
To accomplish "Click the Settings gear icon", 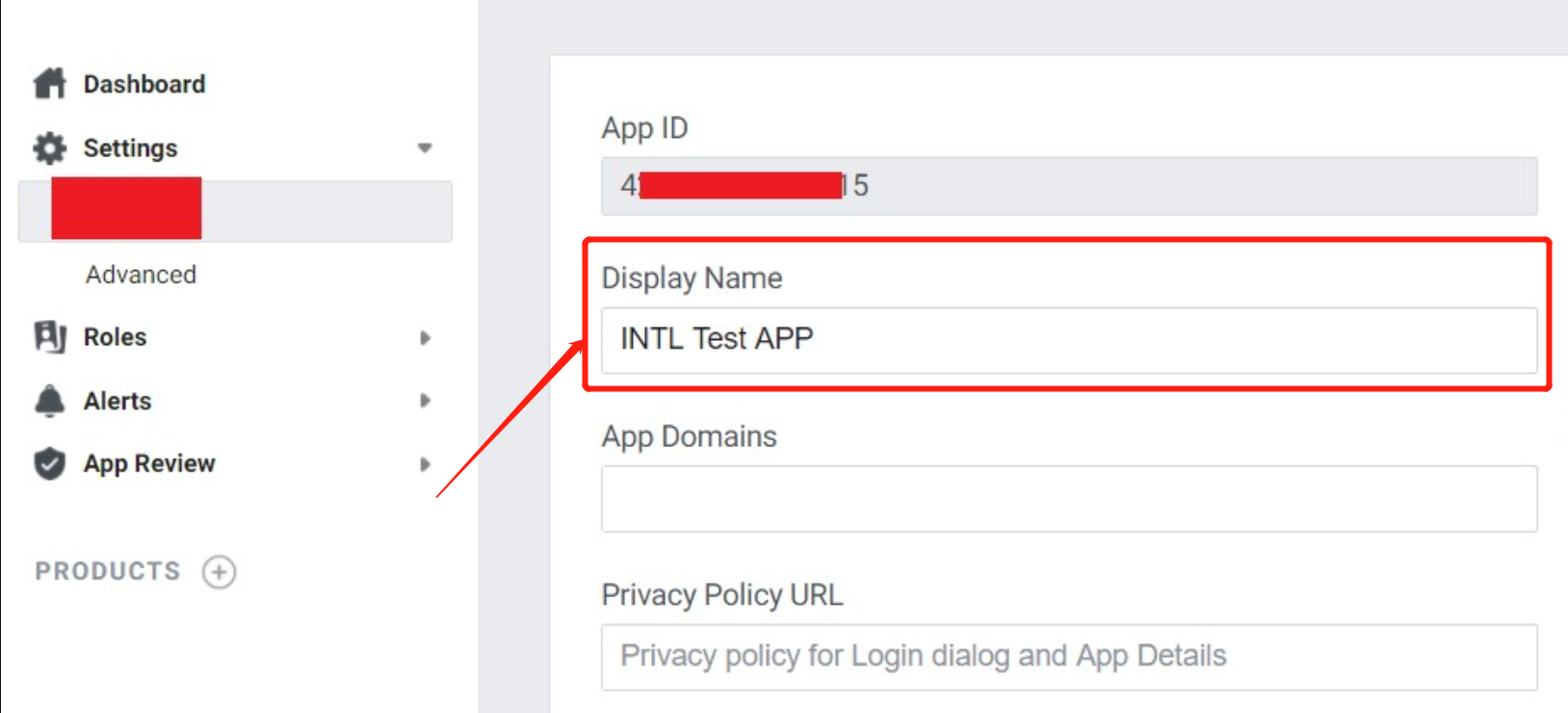I will coord(50,148).
